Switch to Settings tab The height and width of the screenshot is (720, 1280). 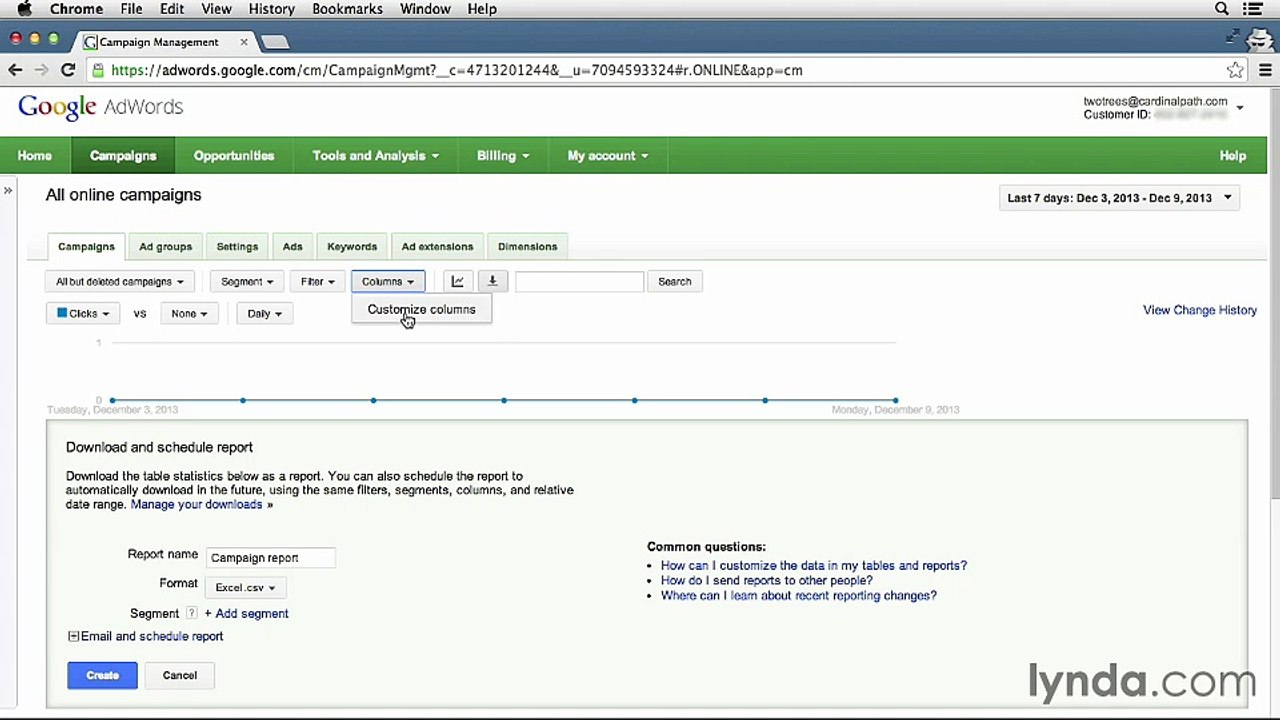coord(237,247)
